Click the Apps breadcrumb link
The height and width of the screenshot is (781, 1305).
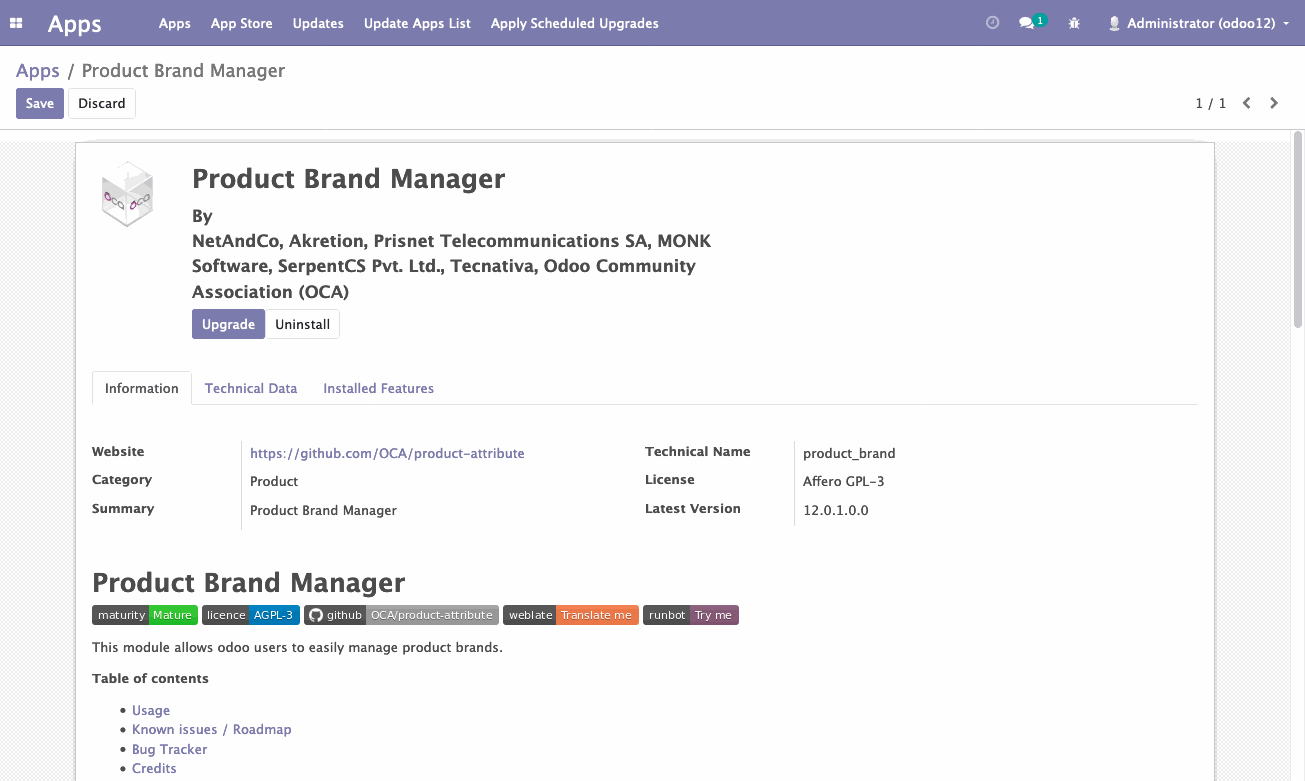click(x=38, y=70)
